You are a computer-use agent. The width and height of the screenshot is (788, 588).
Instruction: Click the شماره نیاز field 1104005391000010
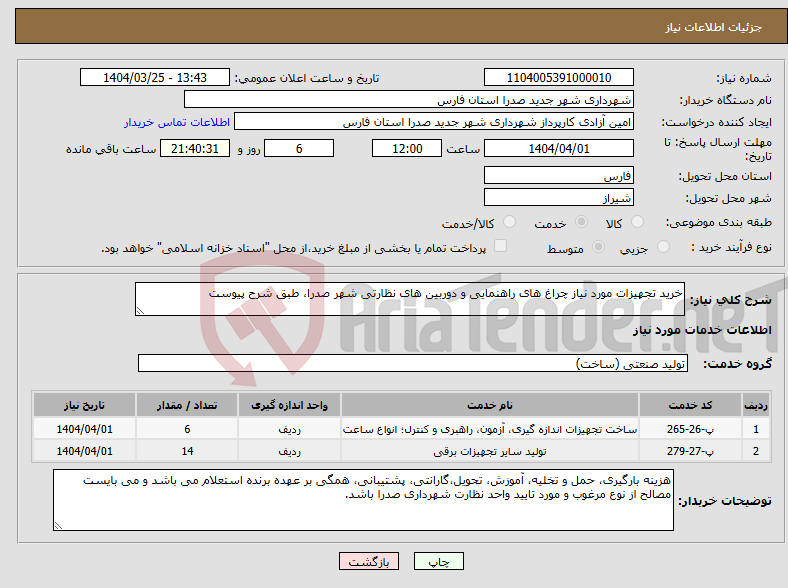pos(558,77)
